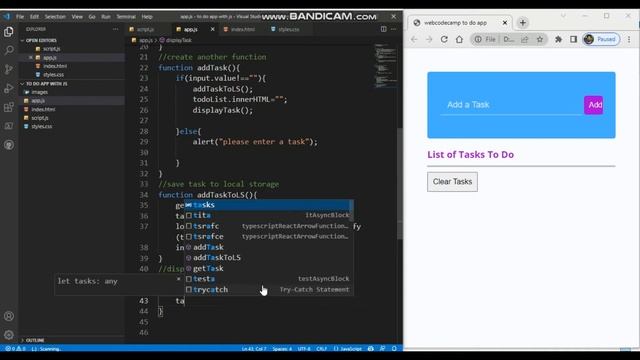Select 'addTaskToLS' autocomplete suggestion
Screen dimensions: 640x360
point(267,258)
